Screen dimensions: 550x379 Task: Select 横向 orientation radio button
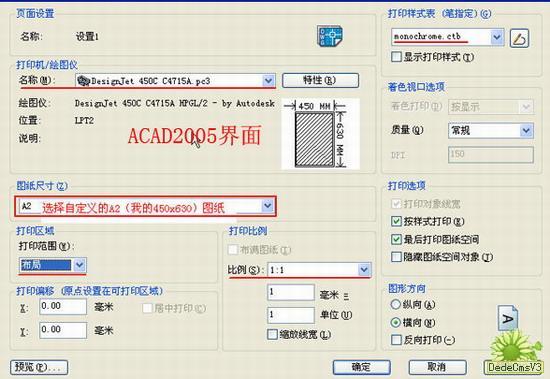coord(395,322)
